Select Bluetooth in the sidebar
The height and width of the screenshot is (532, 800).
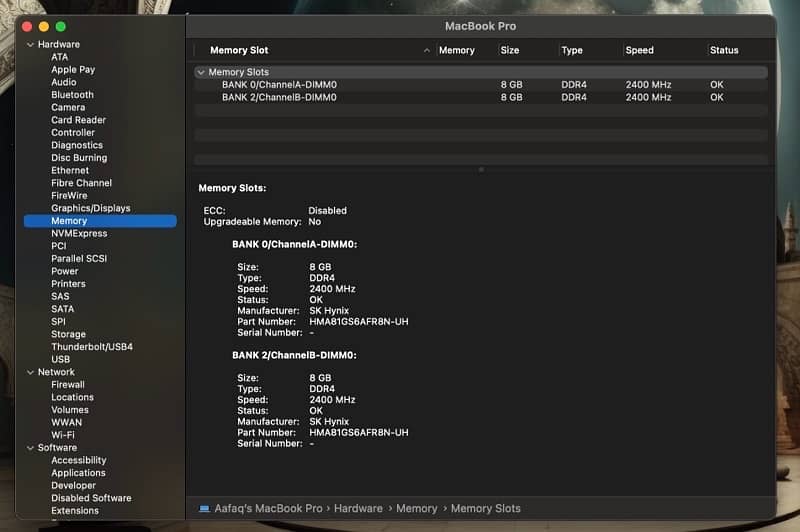[x=72, y=95]
